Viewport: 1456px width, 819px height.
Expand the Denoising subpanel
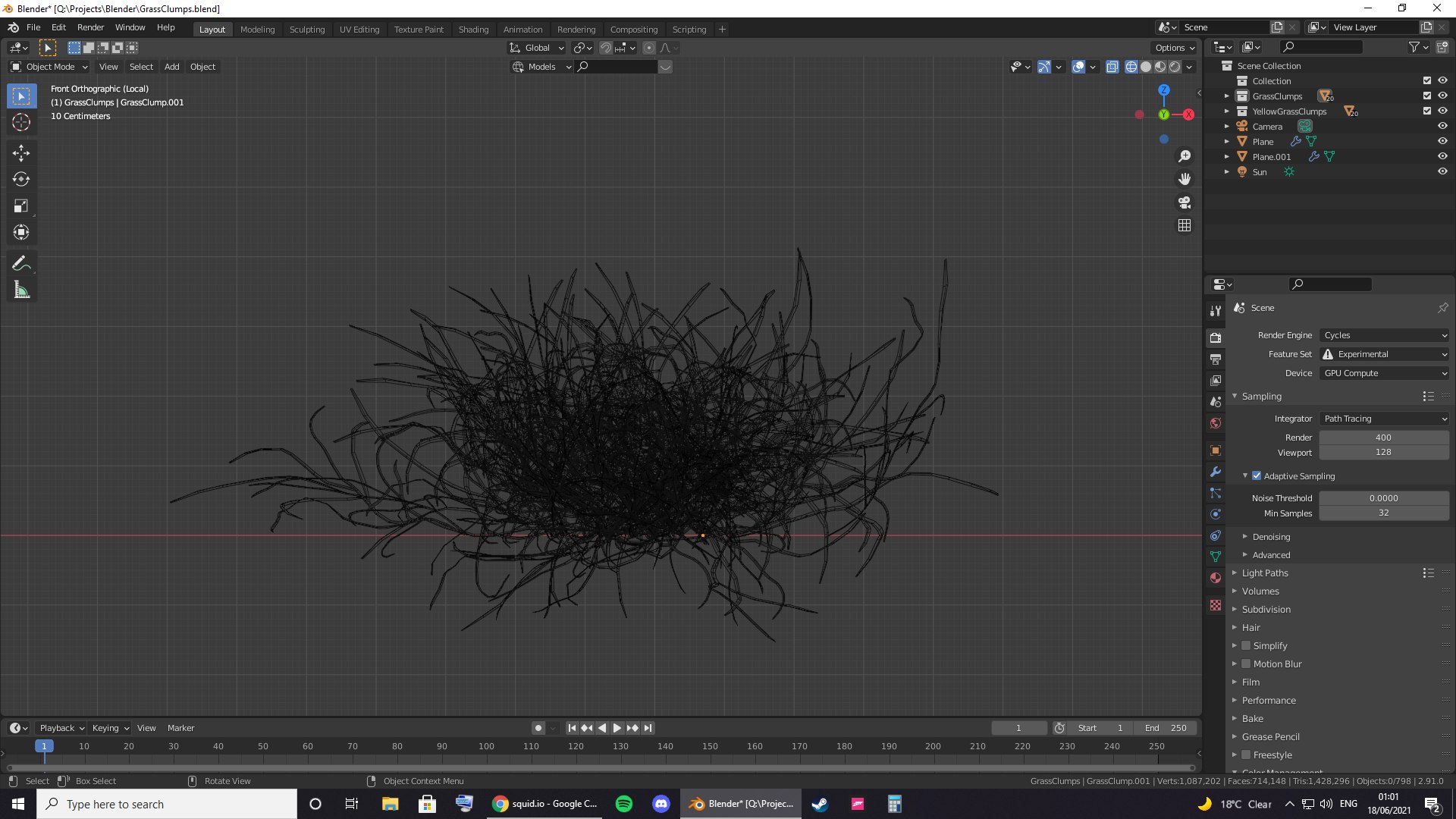point(1271,537)
